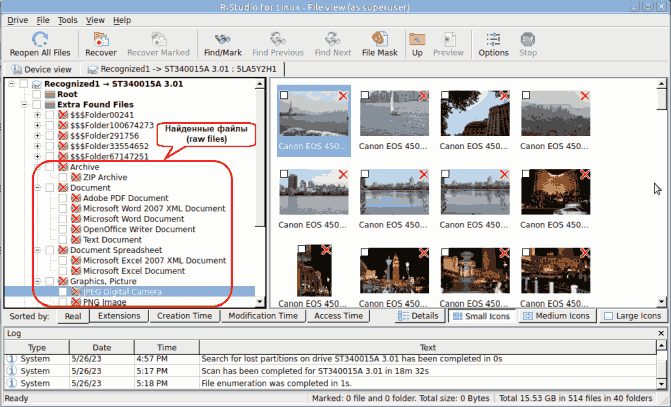The width and height of the screenshot is (671, 407).
Task: Click the Stop toolbar icon
Action: 528,39
